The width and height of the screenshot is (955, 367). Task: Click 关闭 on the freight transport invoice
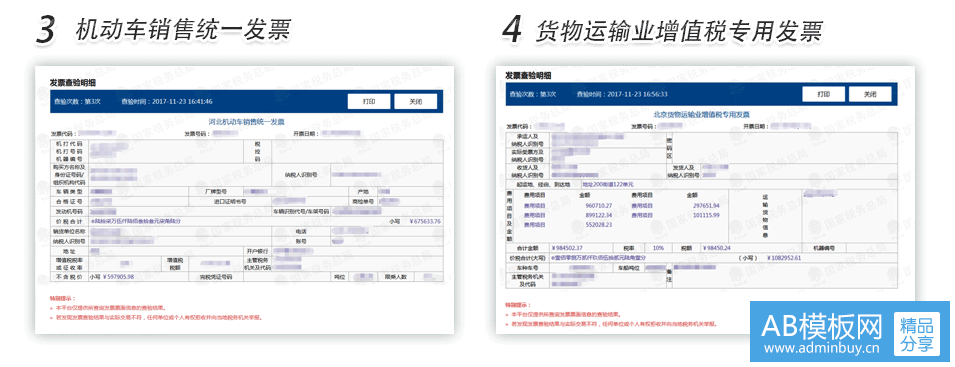click(870, 94)
